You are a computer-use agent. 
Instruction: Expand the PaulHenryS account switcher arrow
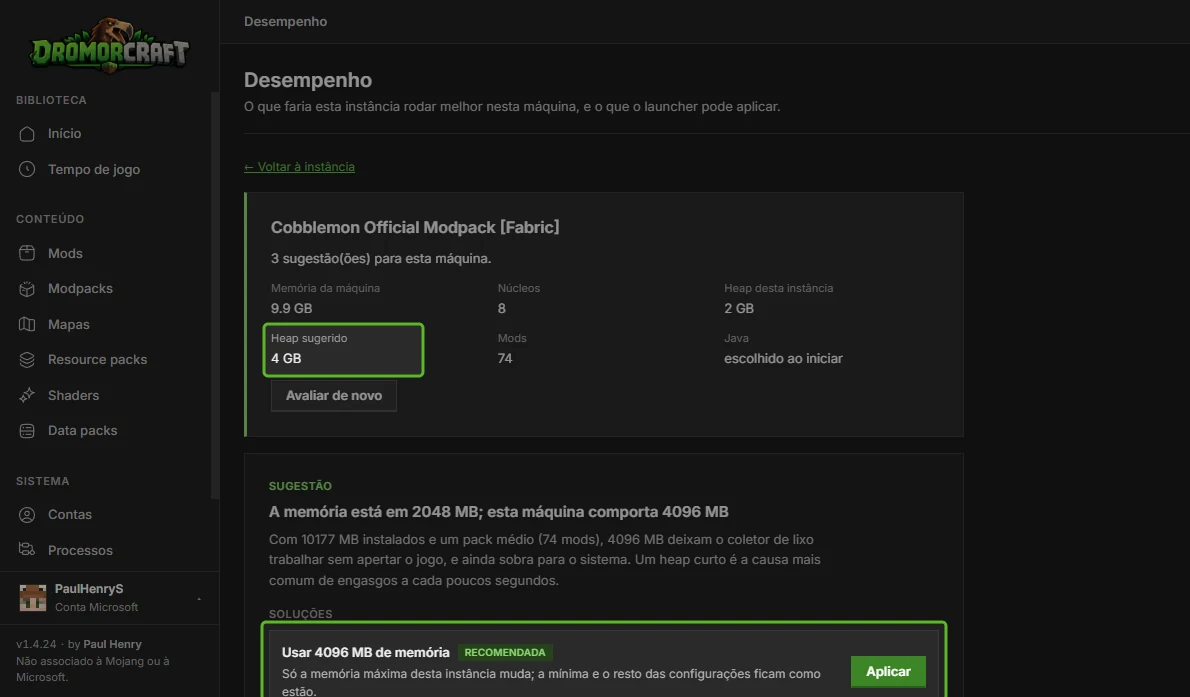pyautogui.click(x=199, y=598)
